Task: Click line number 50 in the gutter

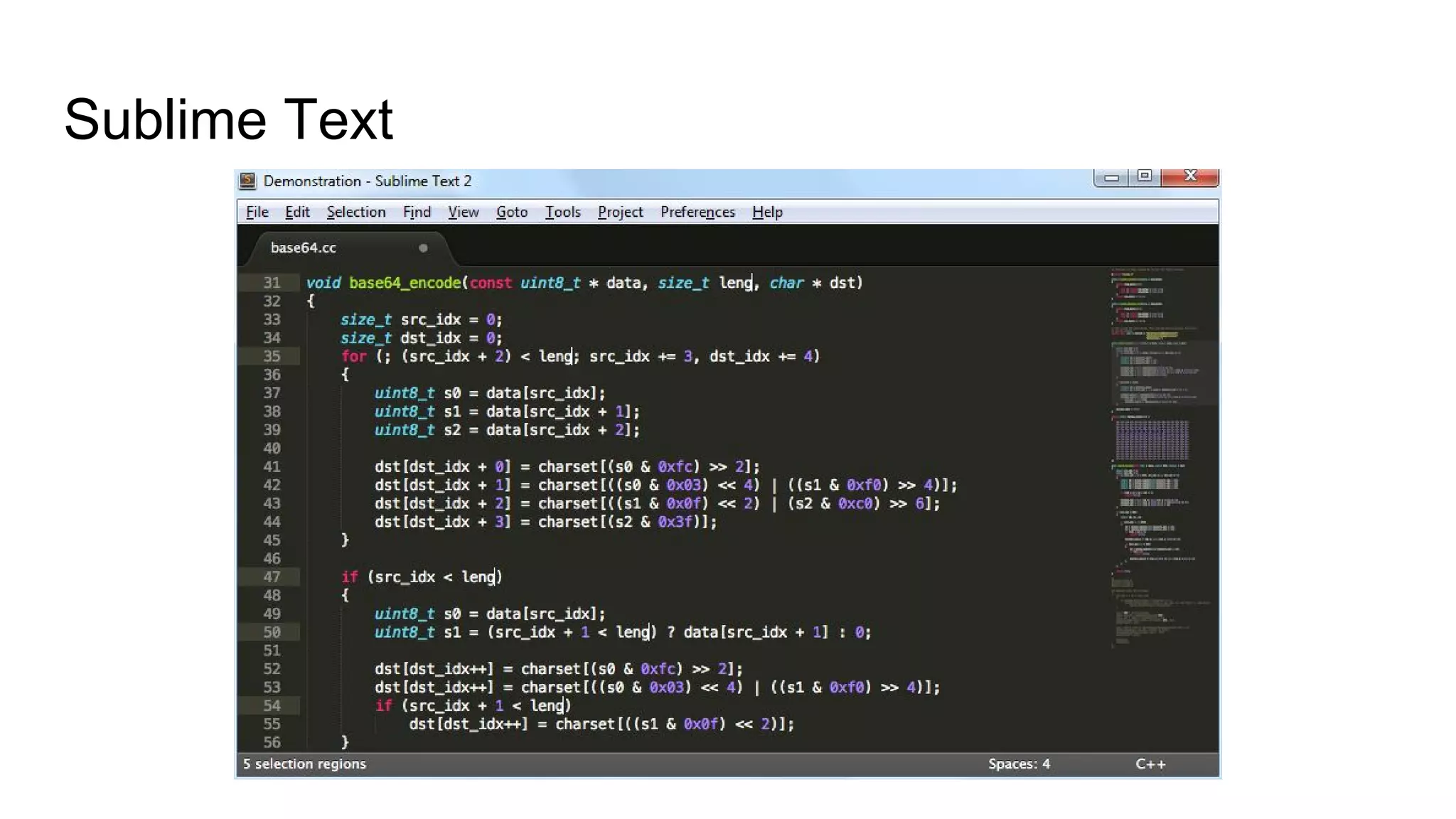Action: point(272,632)
